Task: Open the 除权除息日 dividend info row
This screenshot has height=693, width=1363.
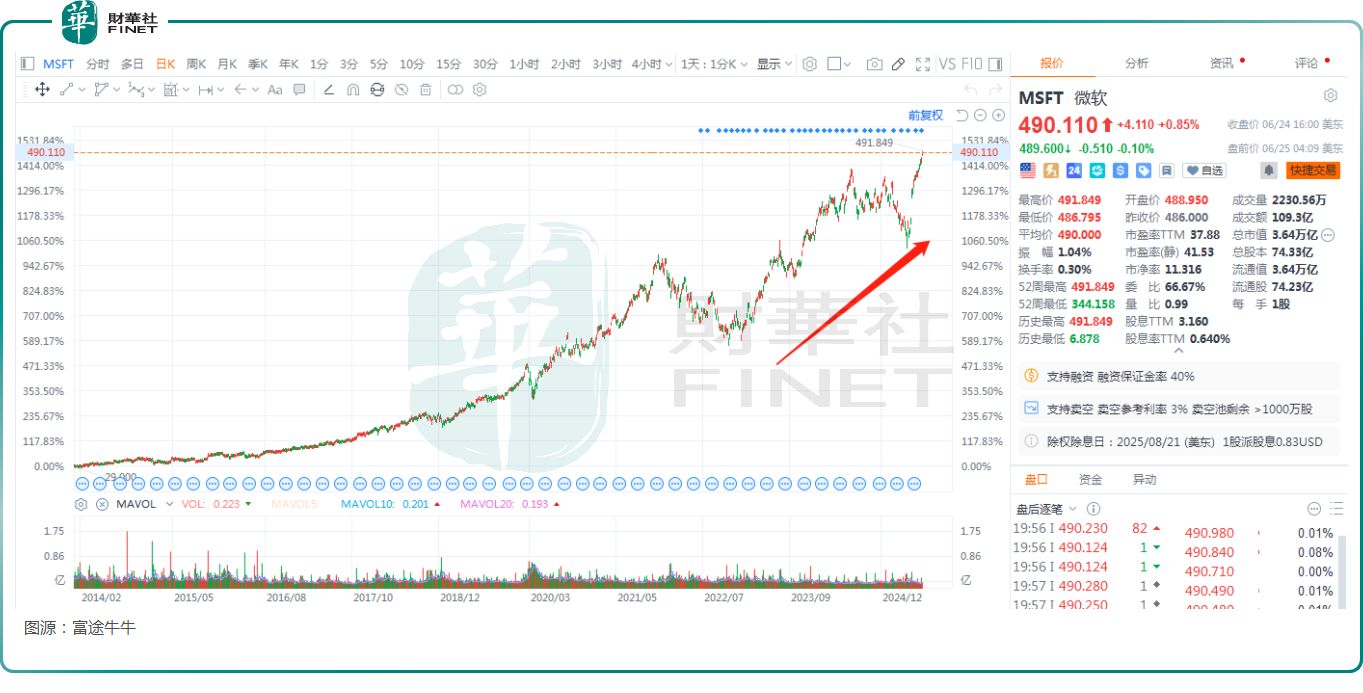Action: pos(1179,441)
